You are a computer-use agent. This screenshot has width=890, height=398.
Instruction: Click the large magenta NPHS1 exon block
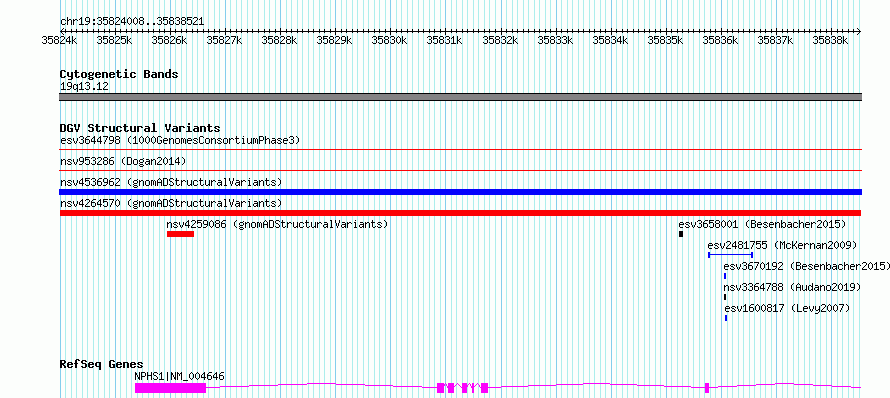pos(170,388)
